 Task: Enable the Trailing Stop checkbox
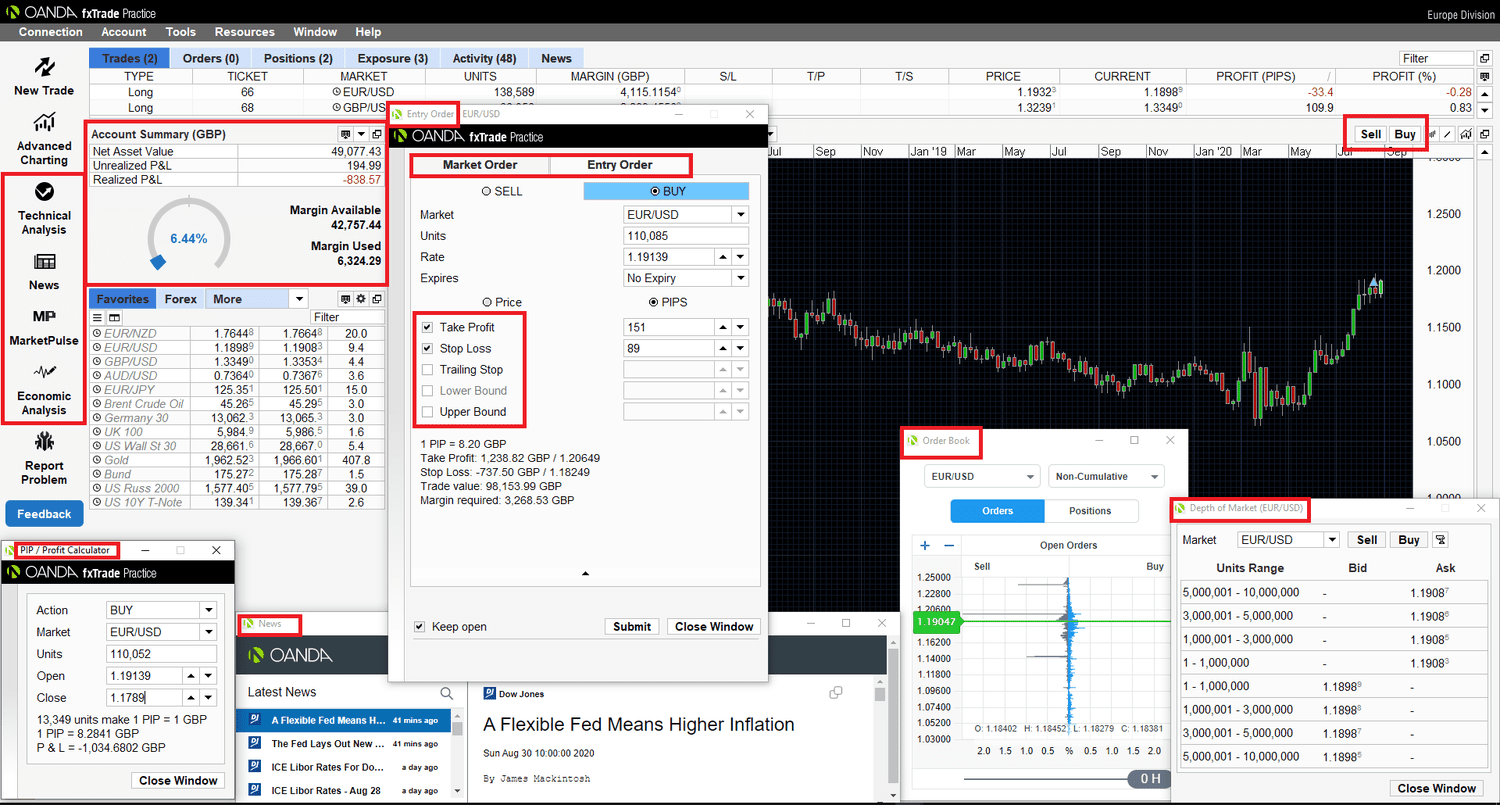point(428,370)
